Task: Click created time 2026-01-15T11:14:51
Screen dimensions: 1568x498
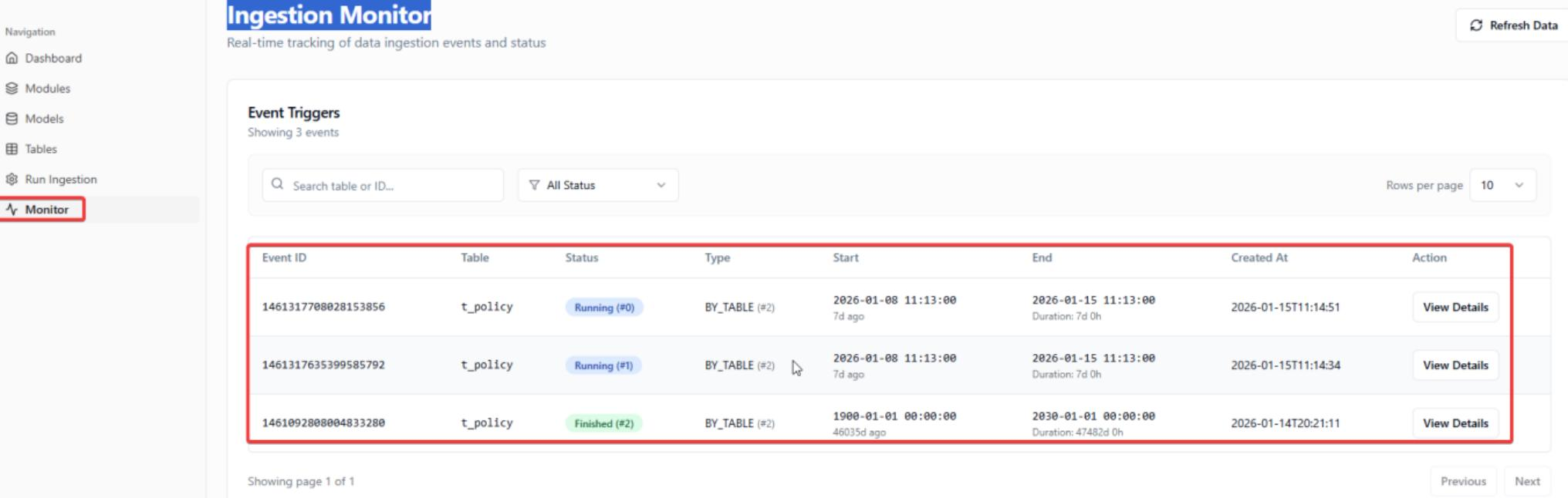Action: [1286, 307]
